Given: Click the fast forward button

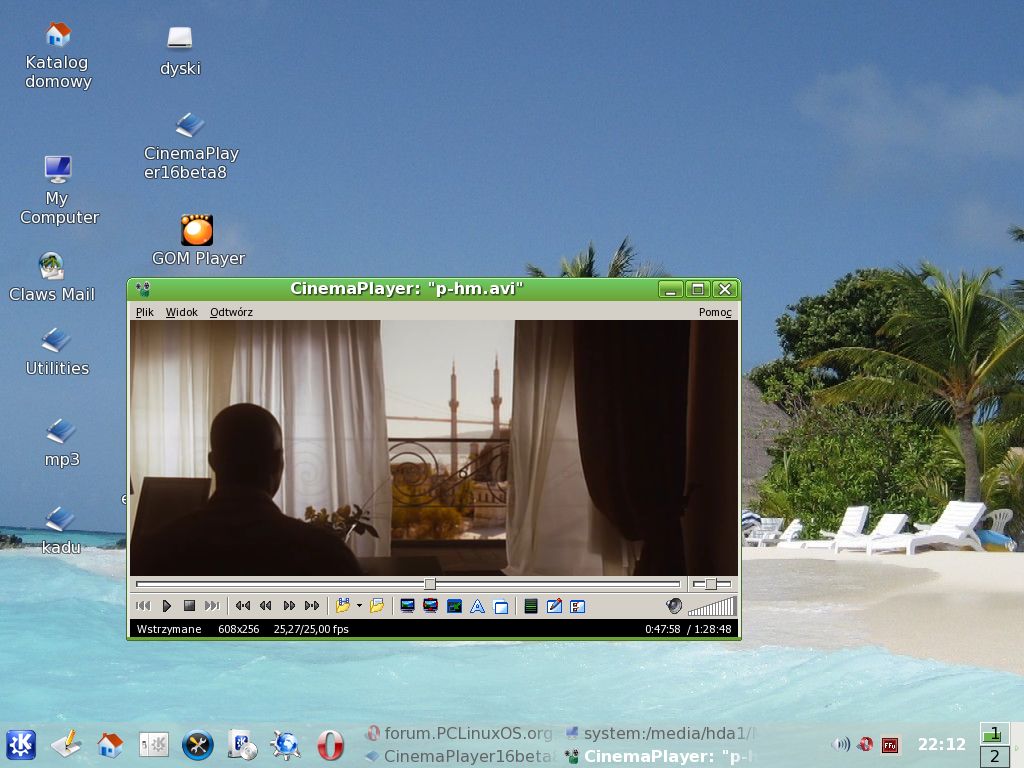Looking at the screenshot, I should coord(289,606).
